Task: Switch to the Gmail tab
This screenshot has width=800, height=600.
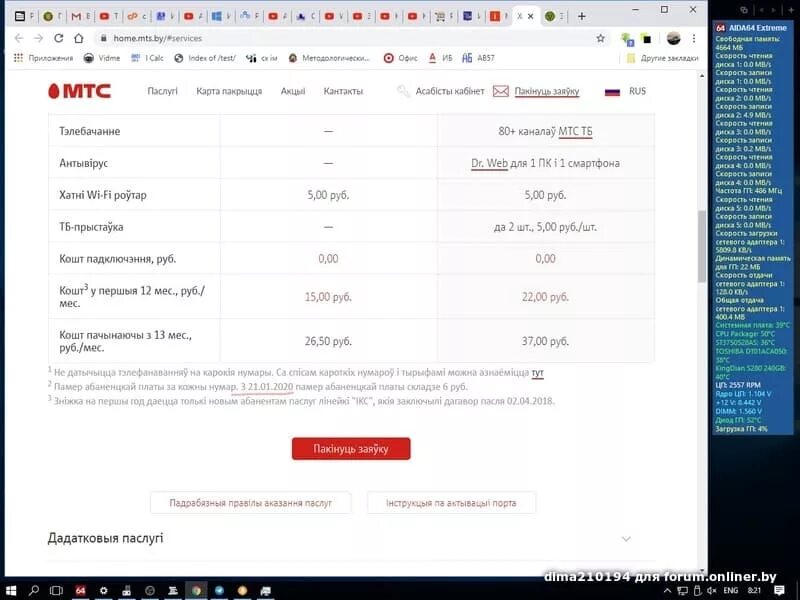Action: tap(80, 16)
